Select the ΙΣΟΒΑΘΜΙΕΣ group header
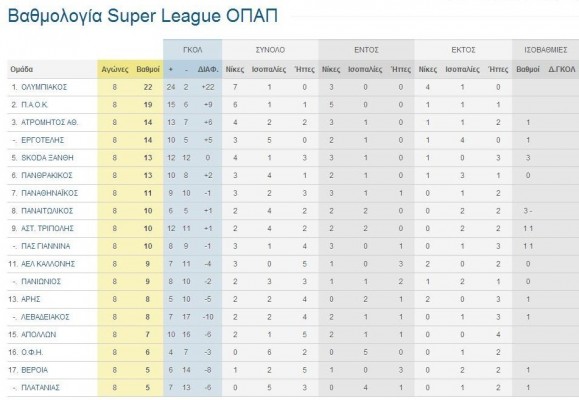 pos(545,50)
